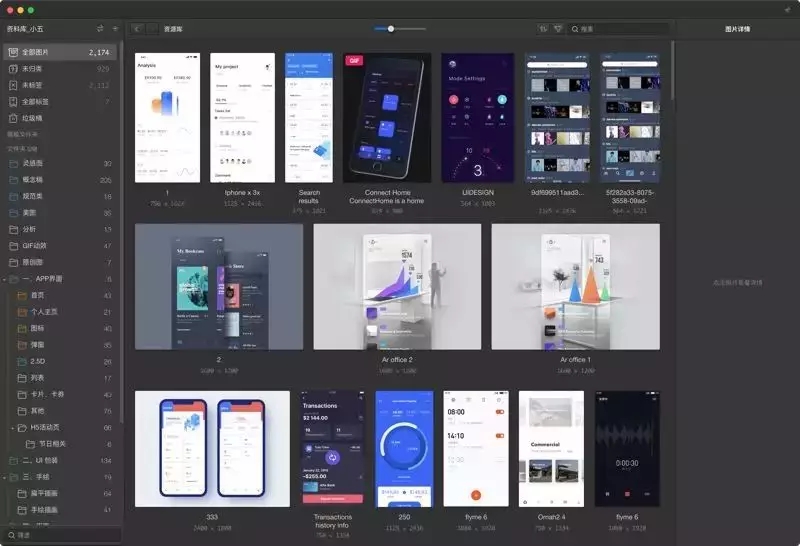
Task: Open the filter funnel icon
Action: point(559,29)
